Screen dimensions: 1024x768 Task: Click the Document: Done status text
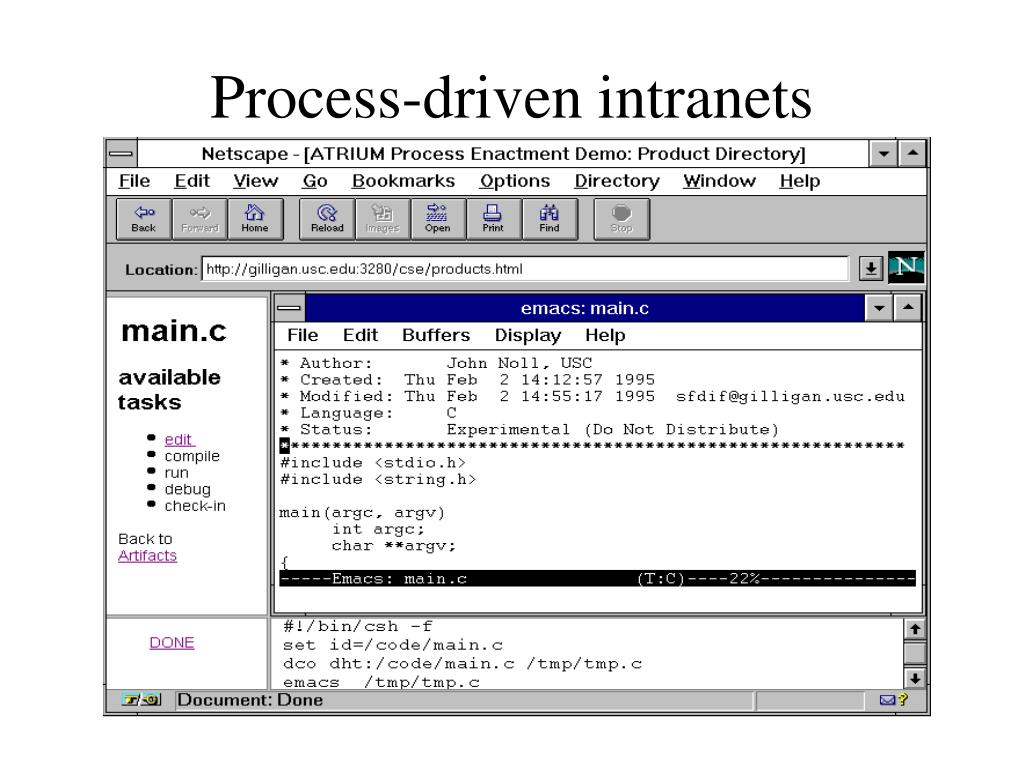pyautogui.click(x=250, y=700)
